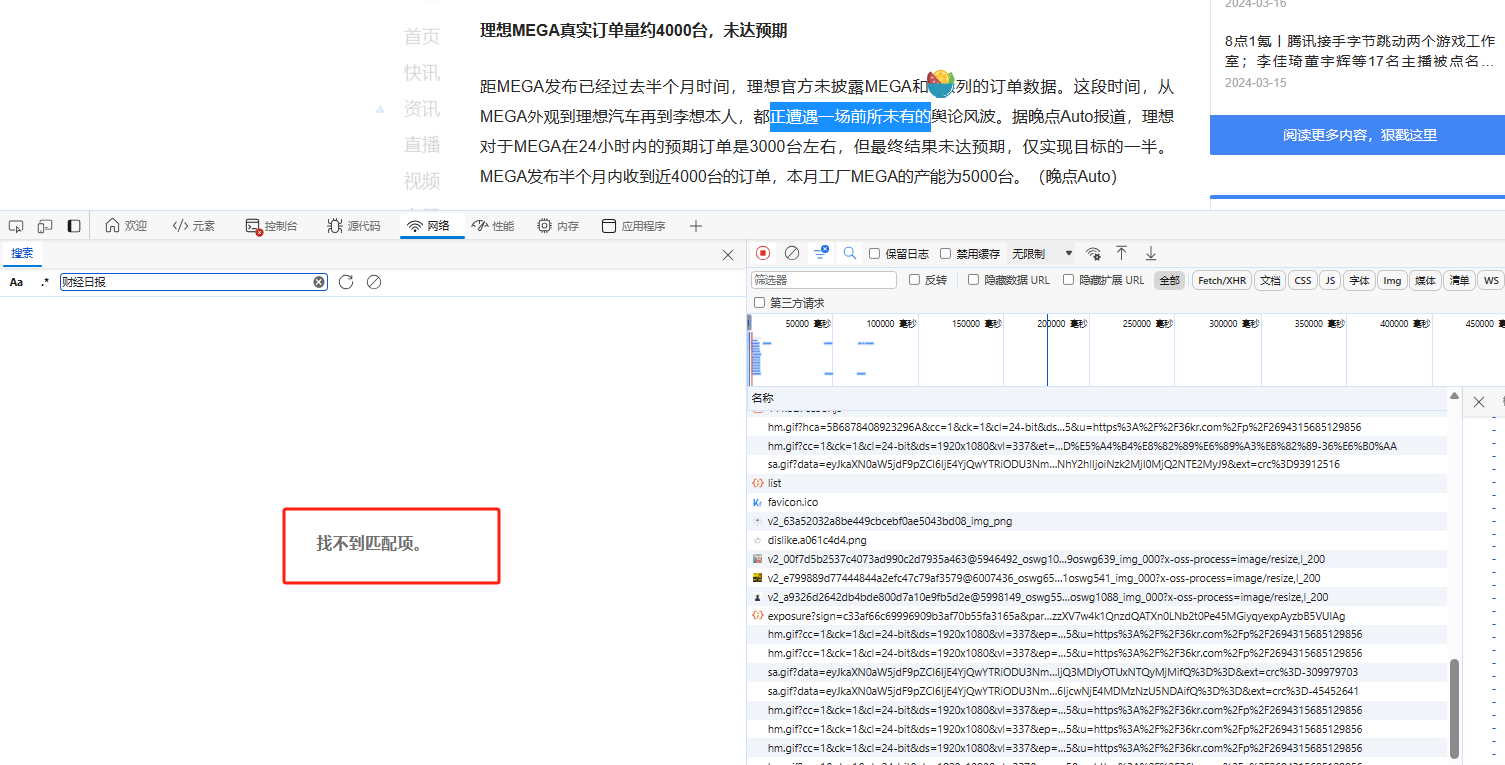
Task: Export HAR file with down arrow icon
Action: tap(1151, 254)
